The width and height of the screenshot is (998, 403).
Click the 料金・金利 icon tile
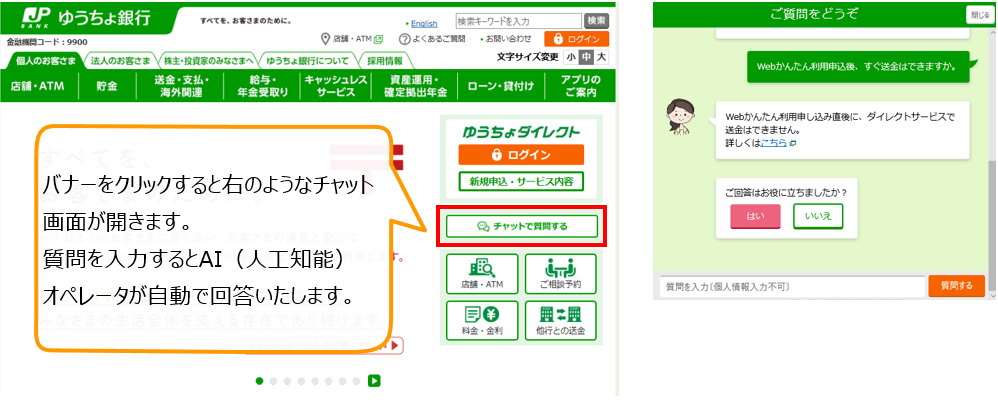482,320
